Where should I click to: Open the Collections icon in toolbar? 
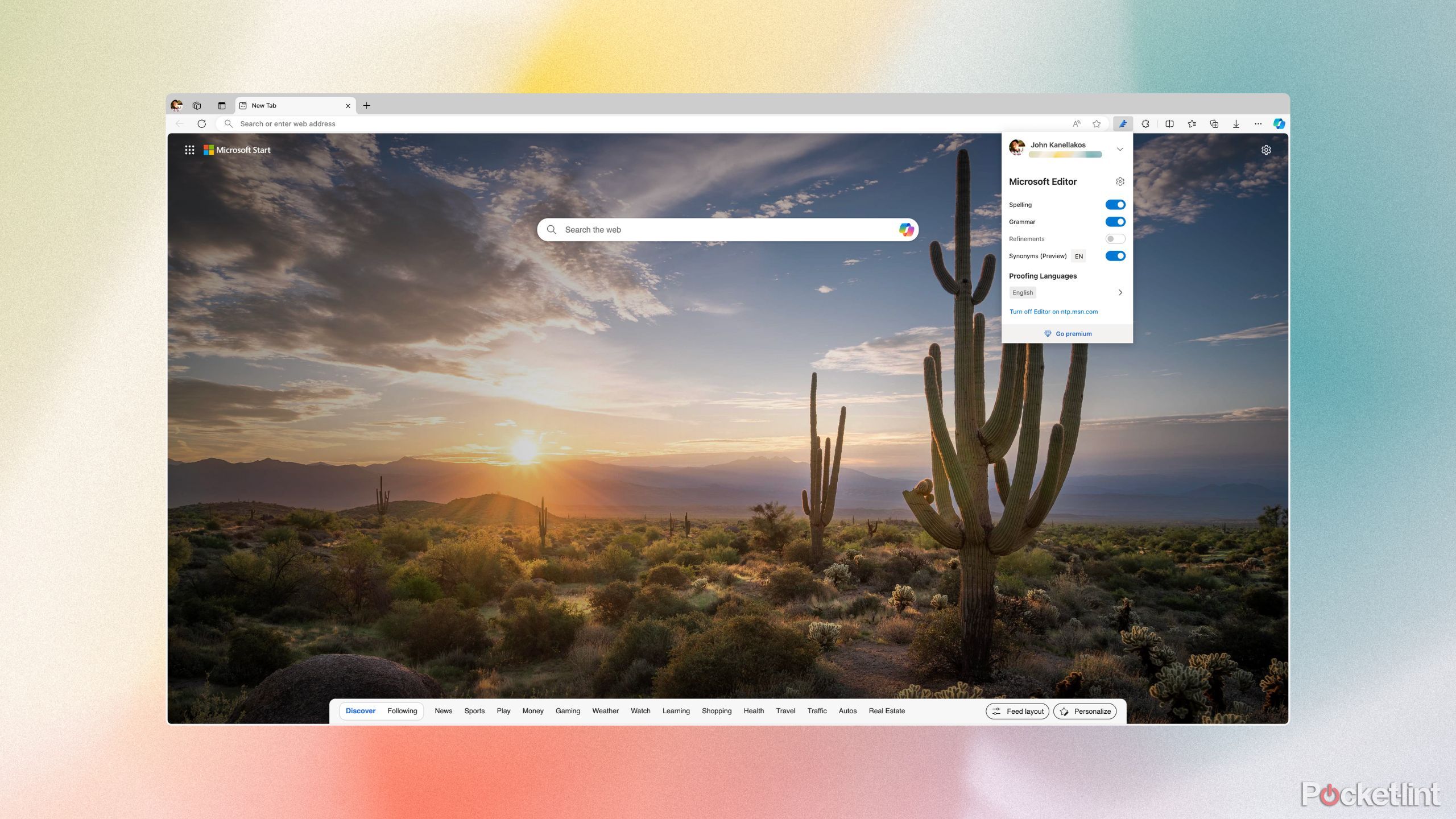1214,123
